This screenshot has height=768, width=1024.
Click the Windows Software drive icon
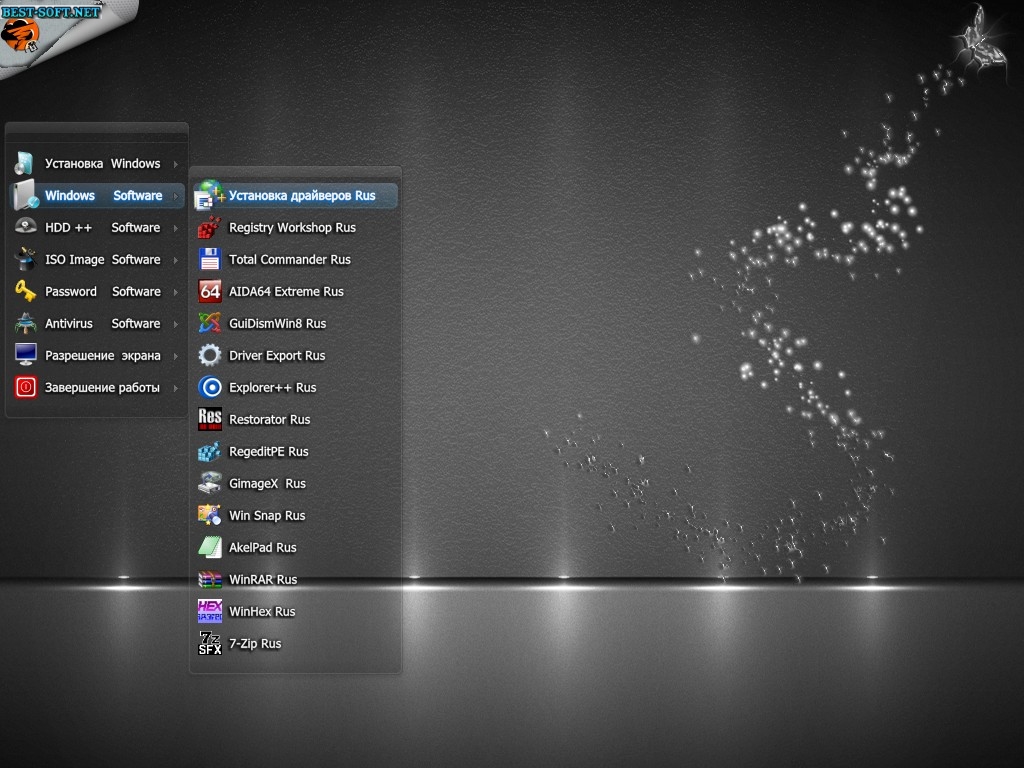click(x=25, y=195)
